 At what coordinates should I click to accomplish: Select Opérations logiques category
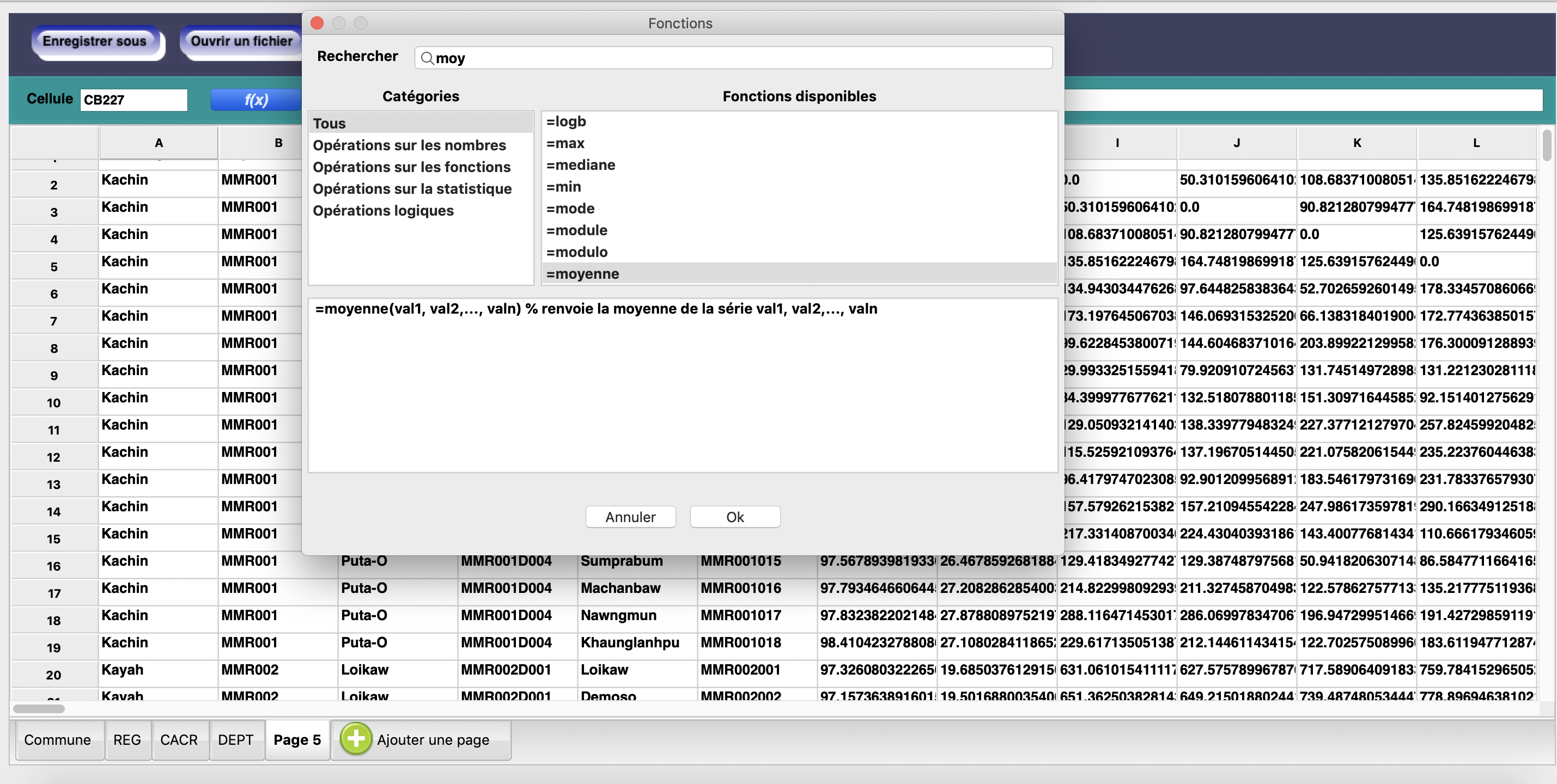click(x=421, y=210)
